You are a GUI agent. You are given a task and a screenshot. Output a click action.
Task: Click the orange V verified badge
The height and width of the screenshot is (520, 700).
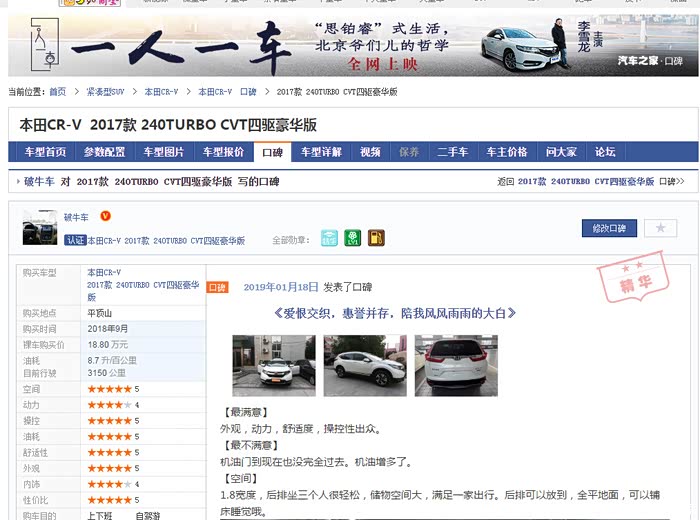(x=105, y=216)
